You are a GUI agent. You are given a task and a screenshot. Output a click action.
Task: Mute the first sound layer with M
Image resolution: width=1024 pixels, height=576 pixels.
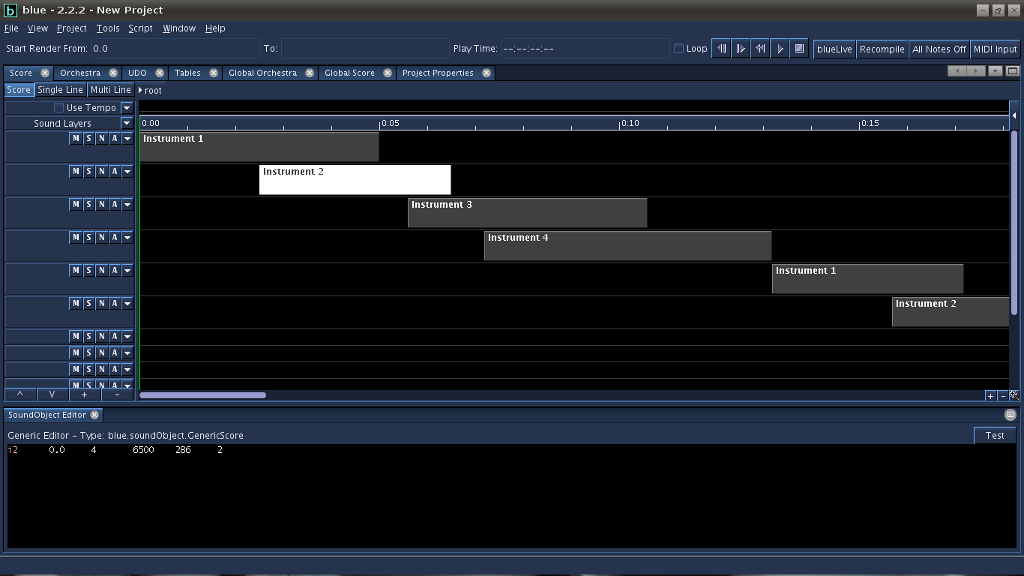pos(76,139)
